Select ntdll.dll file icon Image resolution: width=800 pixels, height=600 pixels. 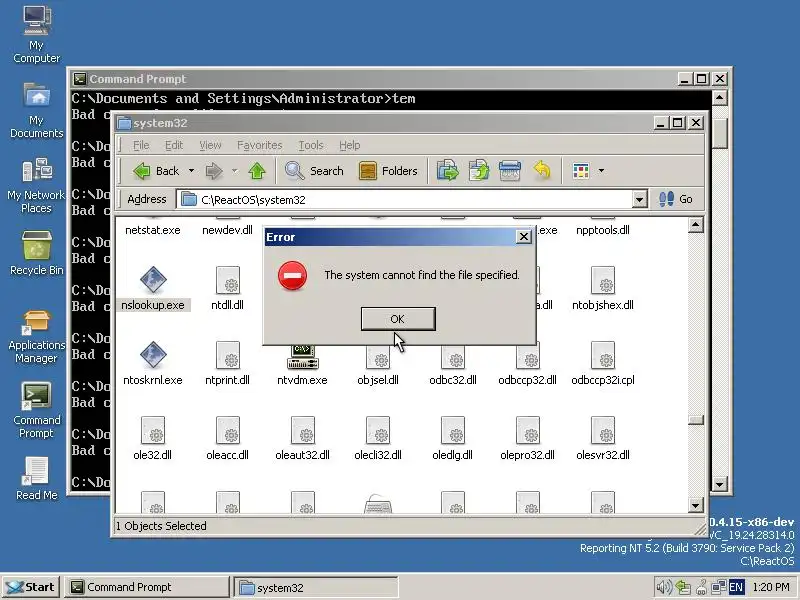228,280
